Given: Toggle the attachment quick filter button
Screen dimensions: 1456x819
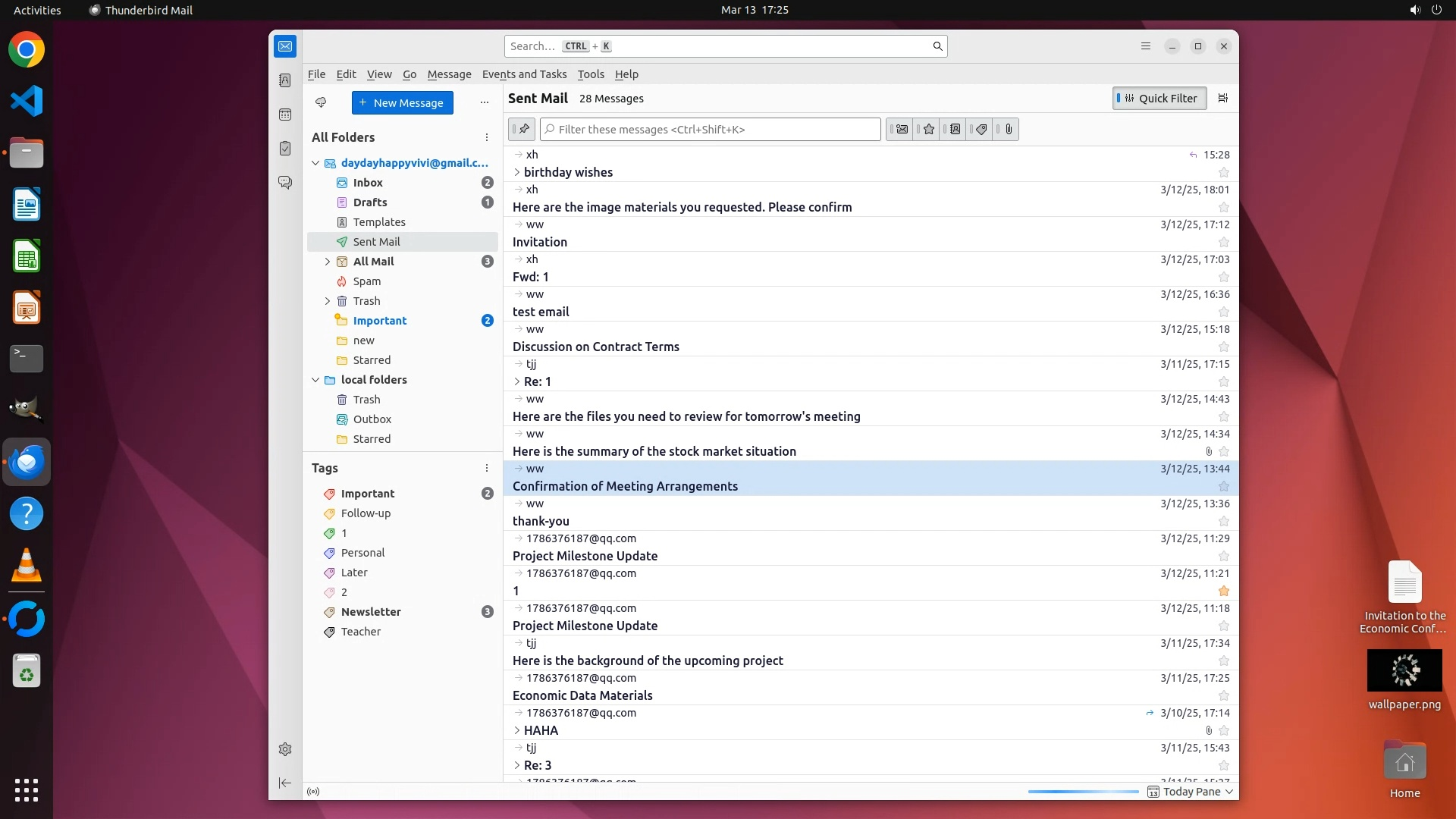Looking at the screenshot, I should (x=1008, y=129).
